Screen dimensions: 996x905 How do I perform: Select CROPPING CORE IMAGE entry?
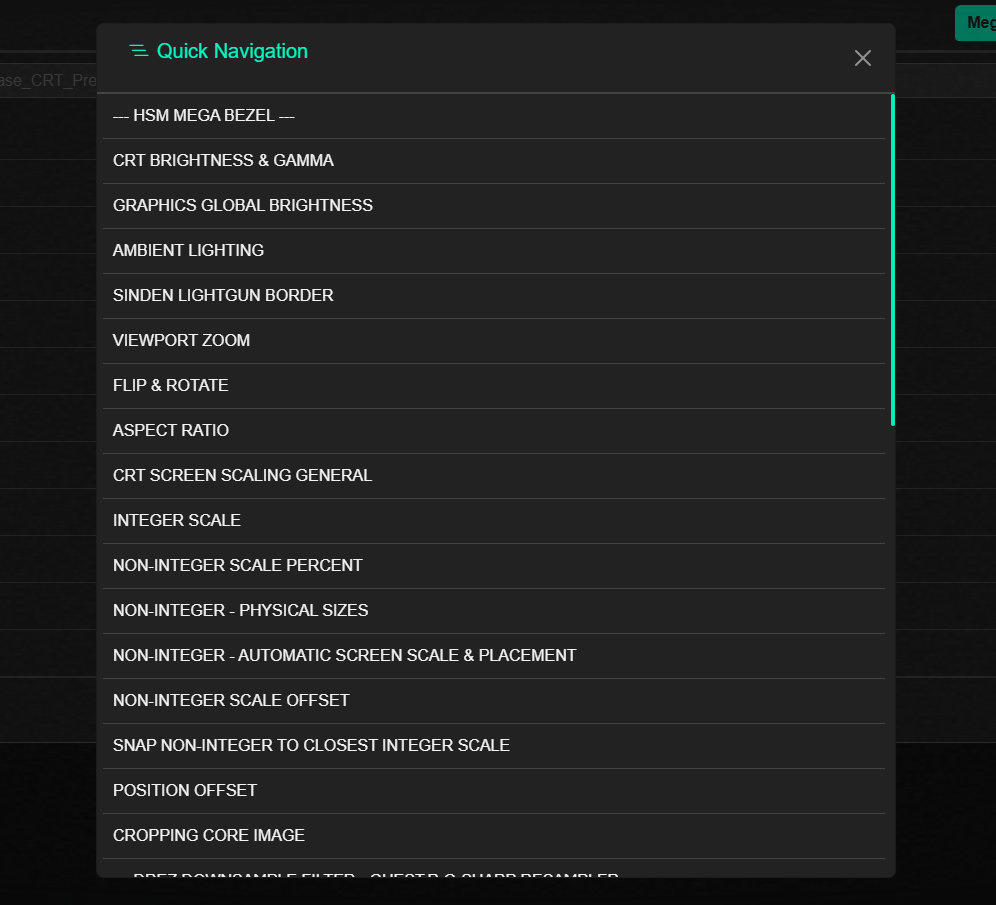point(209,836)
